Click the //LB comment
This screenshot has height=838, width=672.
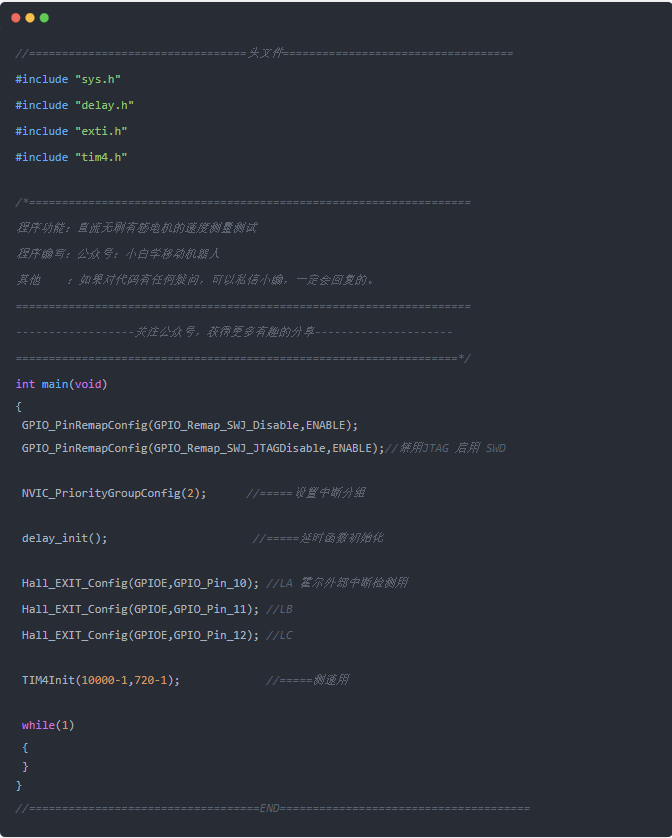[279, 609]
